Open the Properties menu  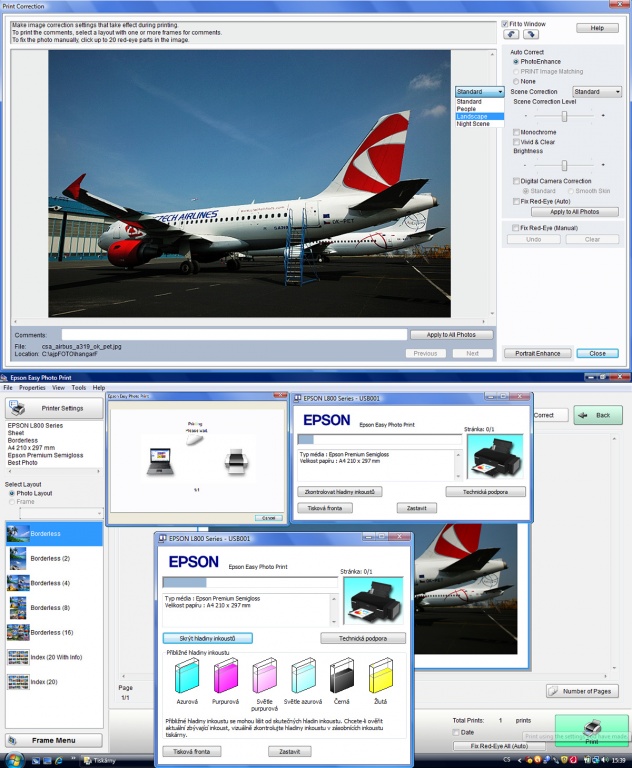pos(32,387)
